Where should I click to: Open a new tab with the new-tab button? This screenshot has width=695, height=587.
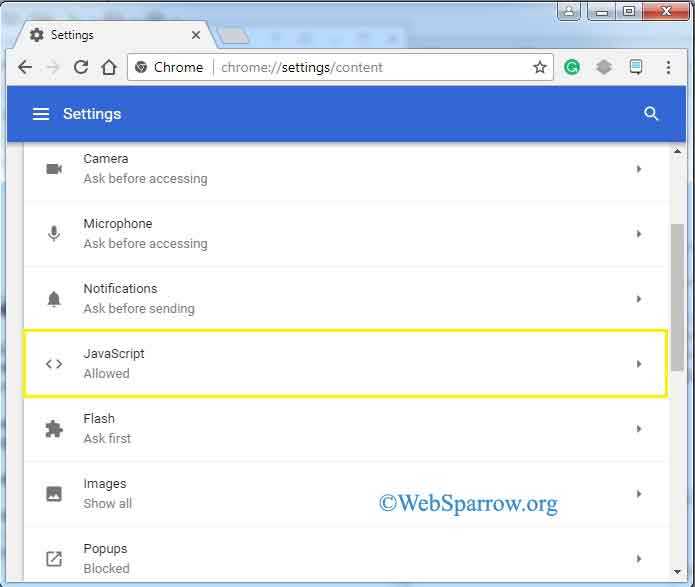point(234,35)
